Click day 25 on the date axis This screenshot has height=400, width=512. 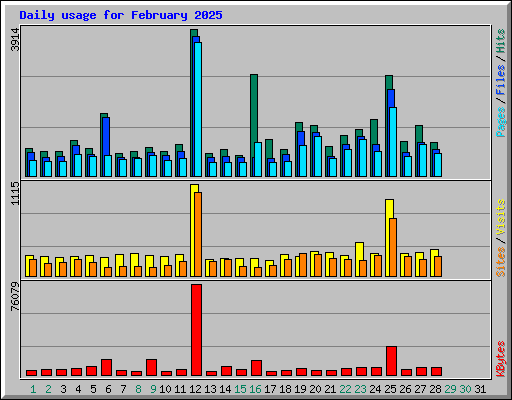[x=390, y=389]
